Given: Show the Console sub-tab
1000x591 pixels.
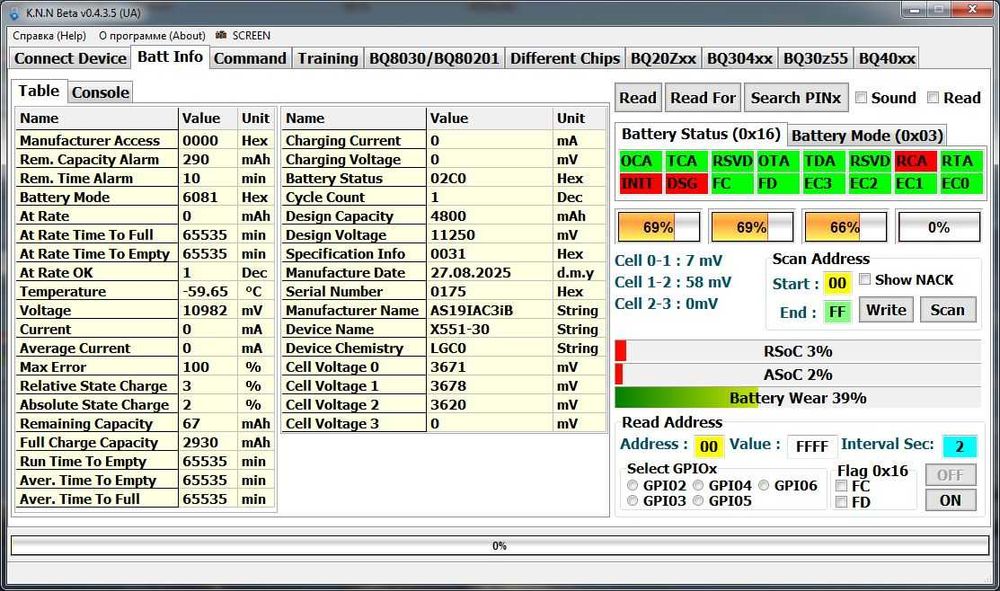Looking at the screenshot, I should tap(100, 92).
